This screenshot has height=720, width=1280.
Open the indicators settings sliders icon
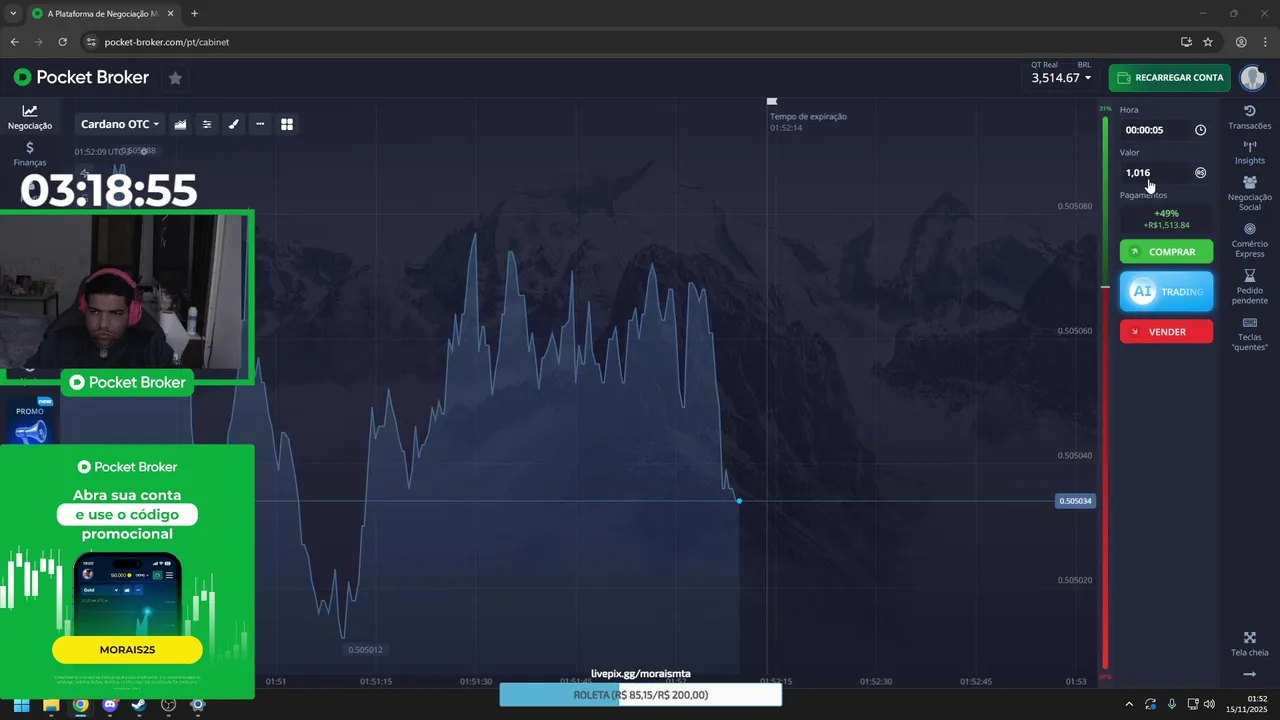click(207, 124)
